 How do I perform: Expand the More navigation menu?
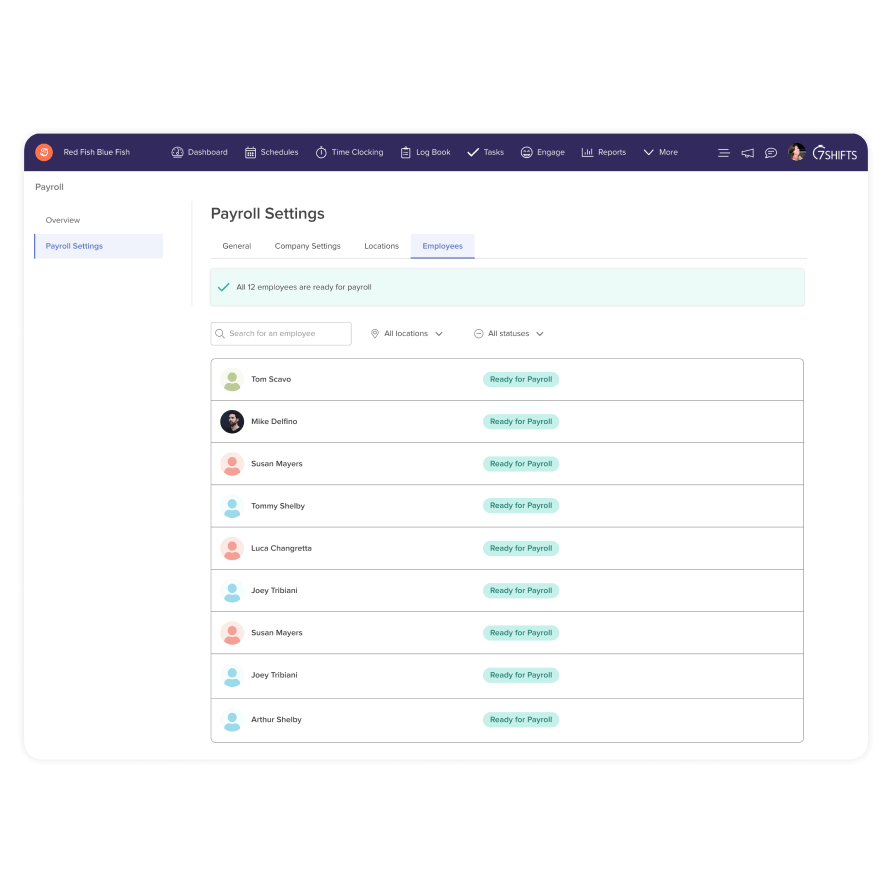point(660,152)
